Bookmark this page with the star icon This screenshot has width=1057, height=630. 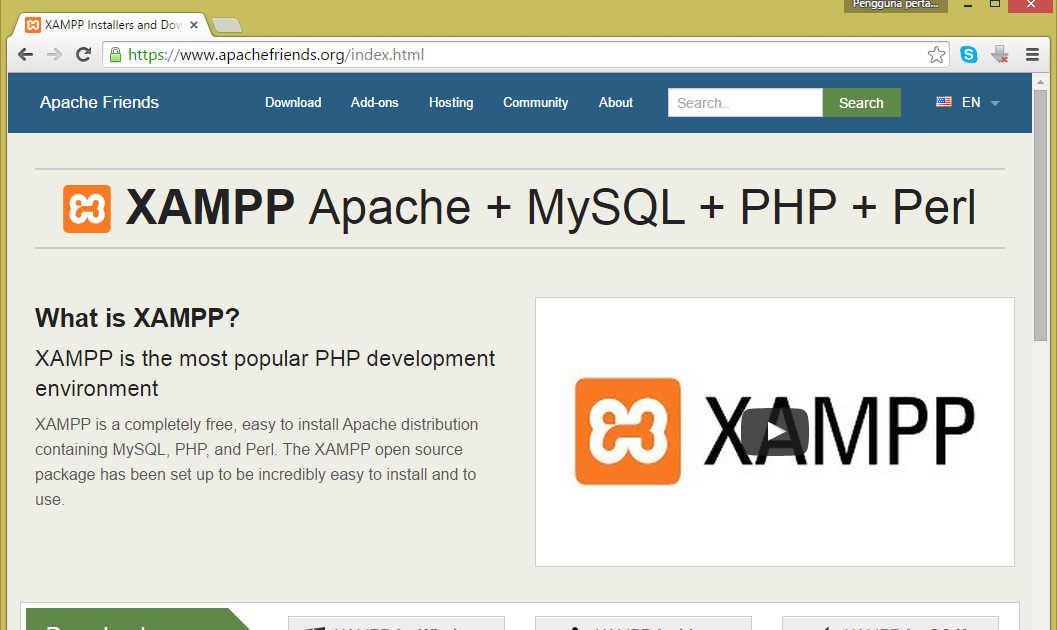point(936,55)
